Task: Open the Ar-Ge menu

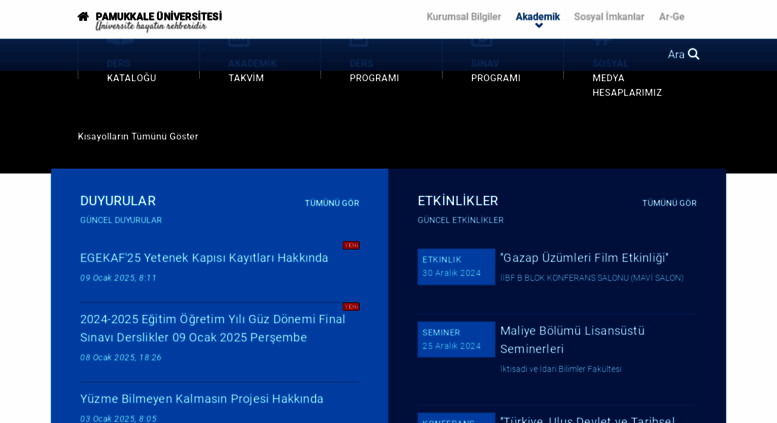Action: 671,17
